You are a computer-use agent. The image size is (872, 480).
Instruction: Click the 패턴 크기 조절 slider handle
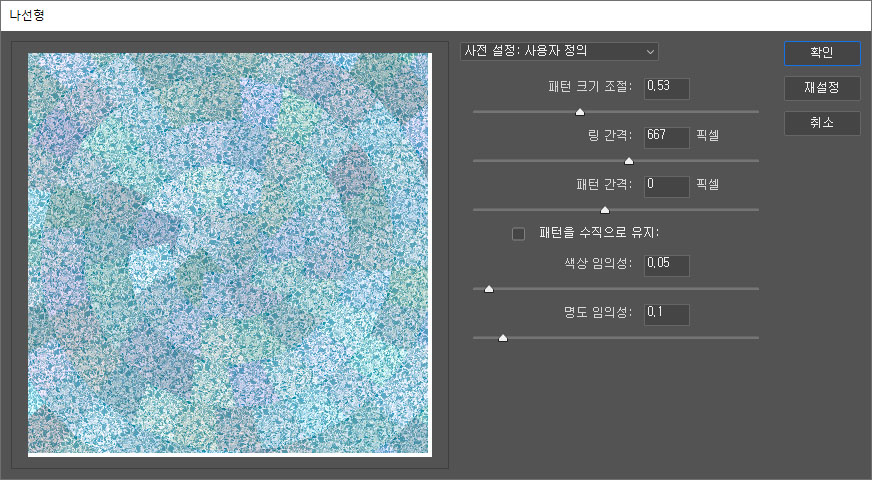click(x=579, y=112)
